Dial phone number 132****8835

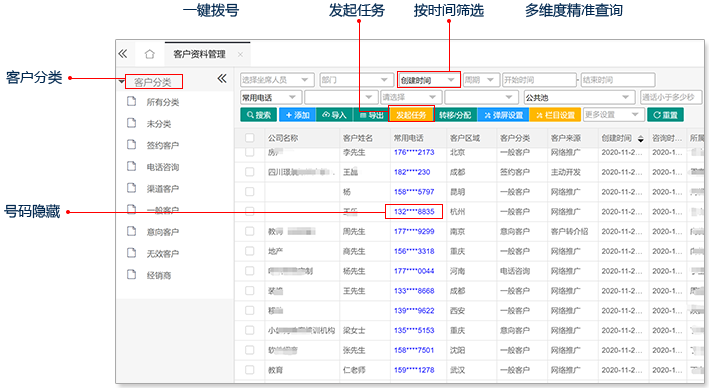414,211
